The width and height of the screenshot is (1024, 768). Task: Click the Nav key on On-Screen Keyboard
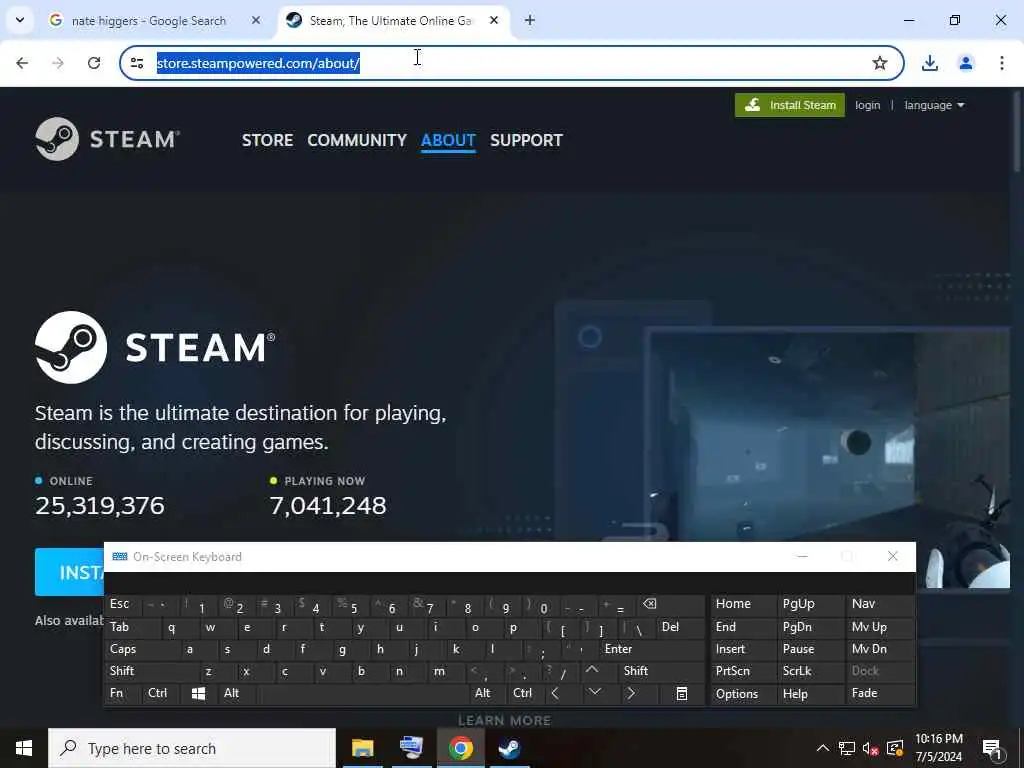tap(880, 604)
